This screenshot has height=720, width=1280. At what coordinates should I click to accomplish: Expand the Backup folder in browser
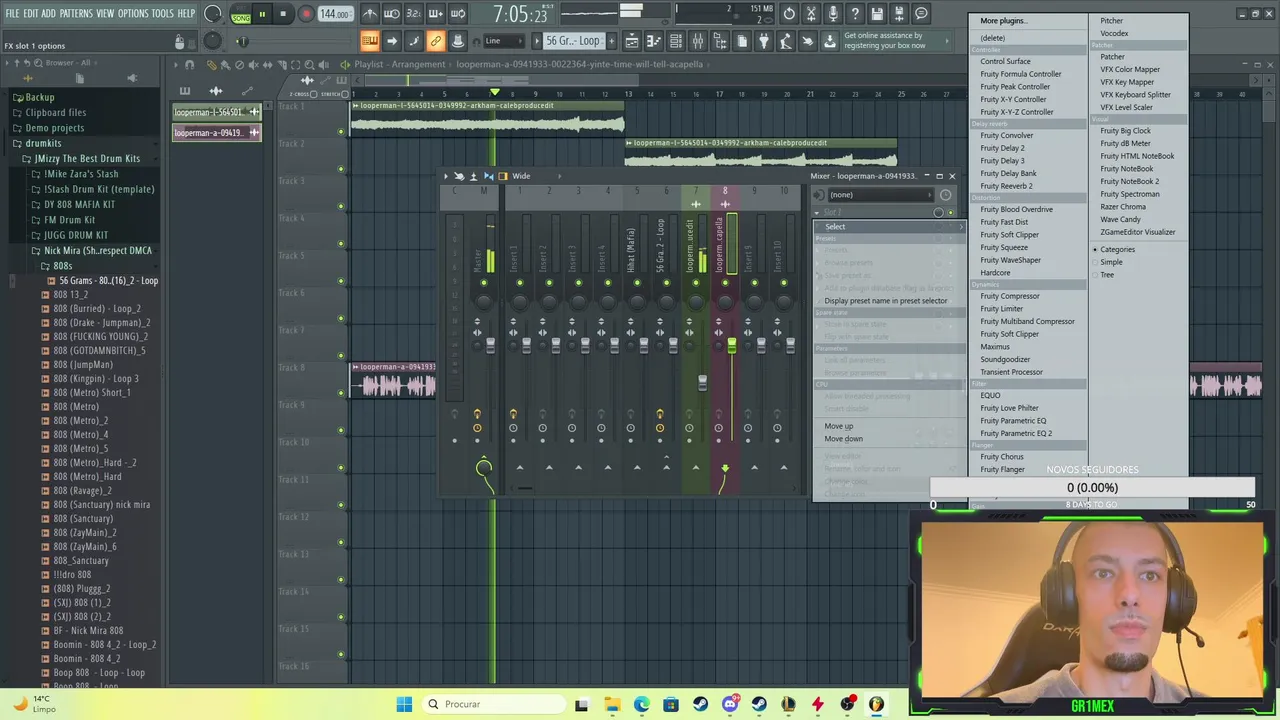click(40, 97)
